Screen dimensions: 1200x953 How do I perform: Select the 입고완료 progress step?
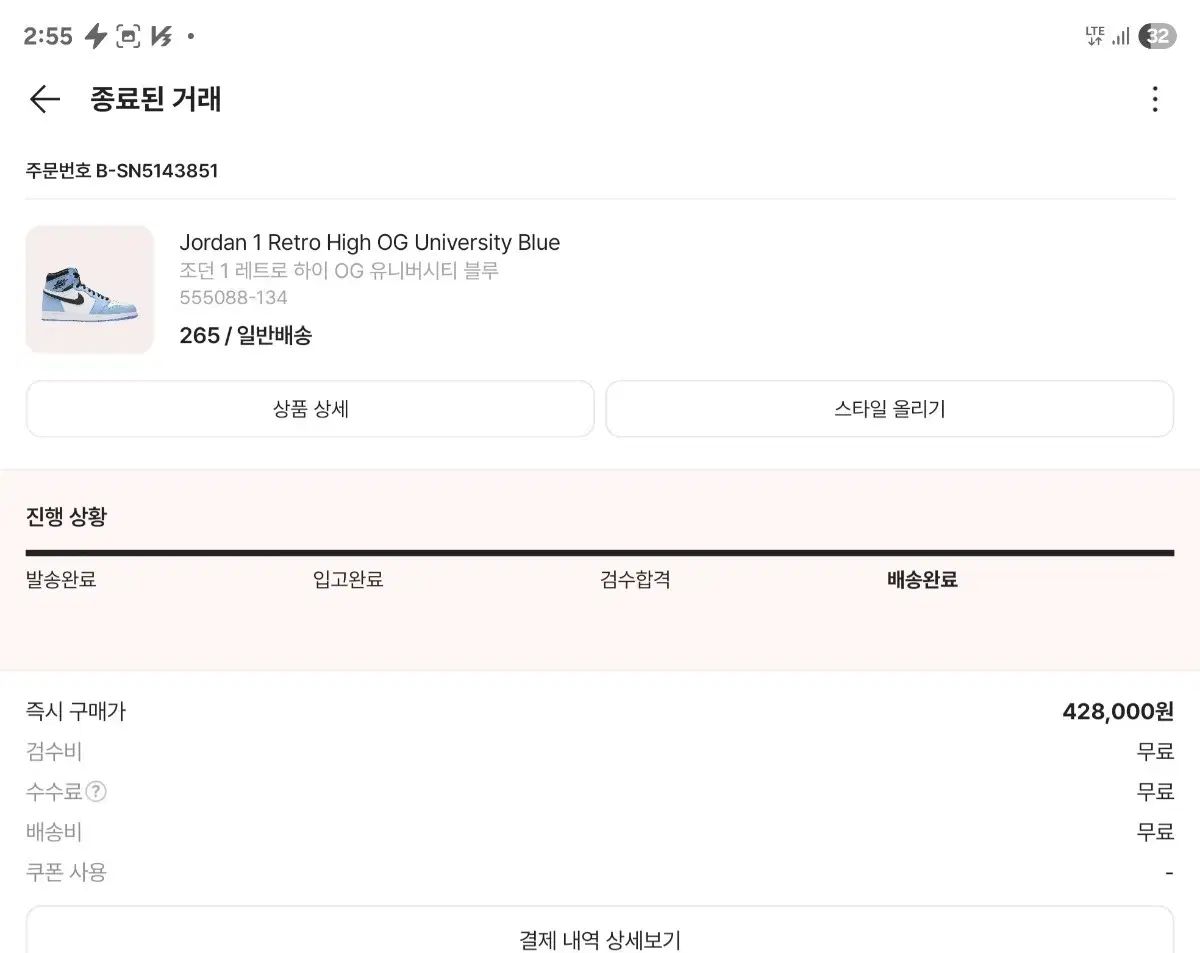coord(348,580)
